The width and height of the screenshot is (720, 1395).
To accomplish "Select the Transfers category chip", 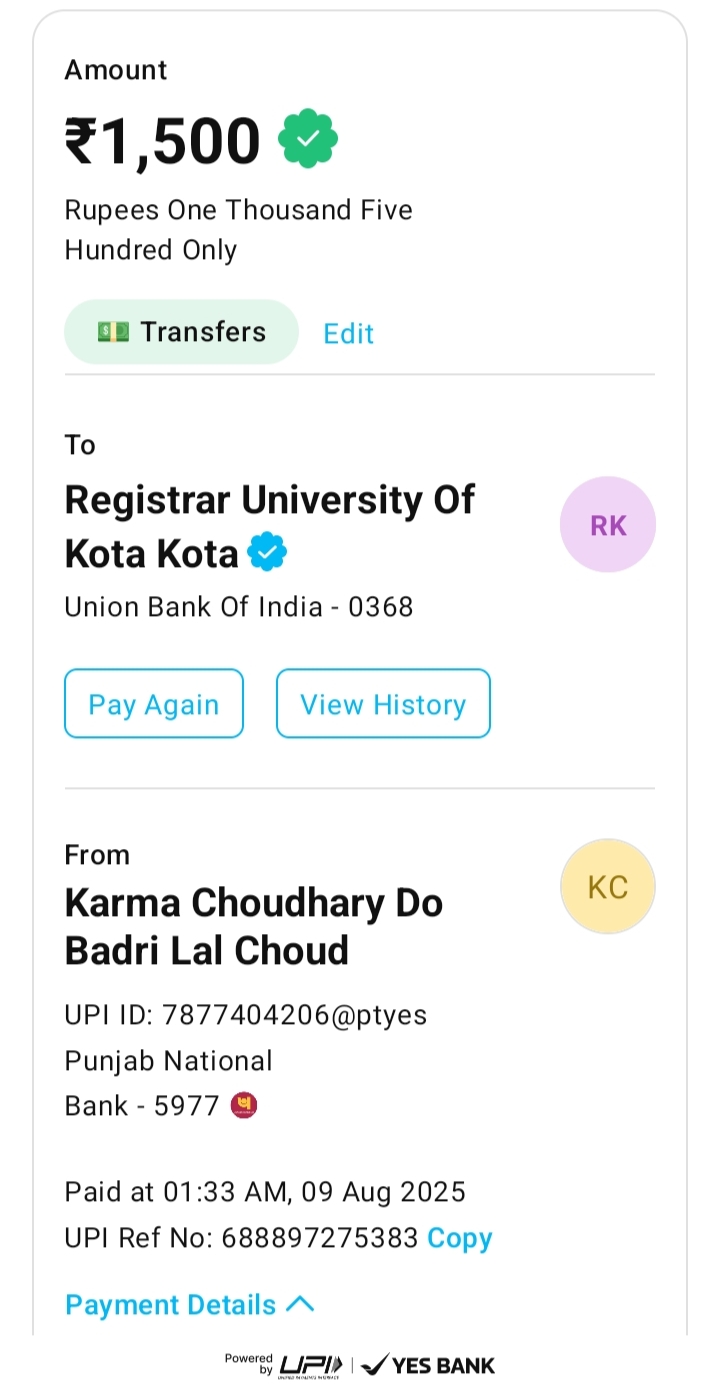I will point(182,332).
